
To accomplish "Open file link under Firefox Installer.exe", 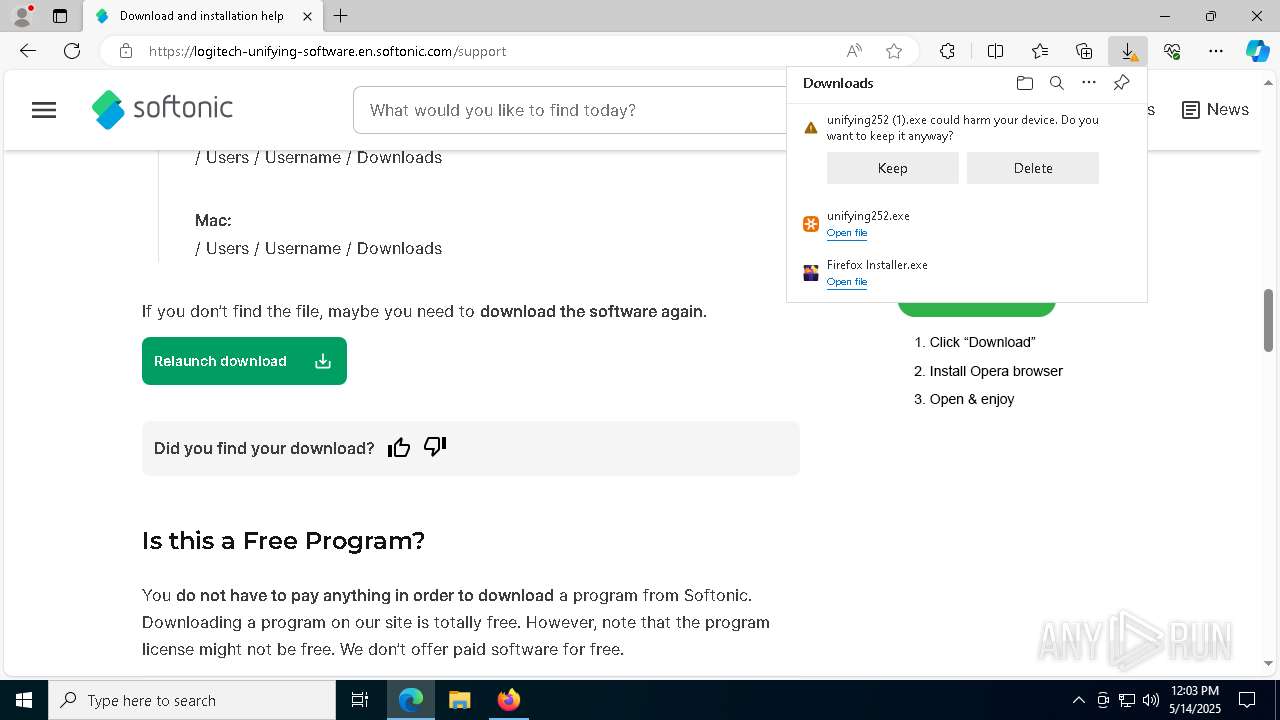I will pos(847,282).
